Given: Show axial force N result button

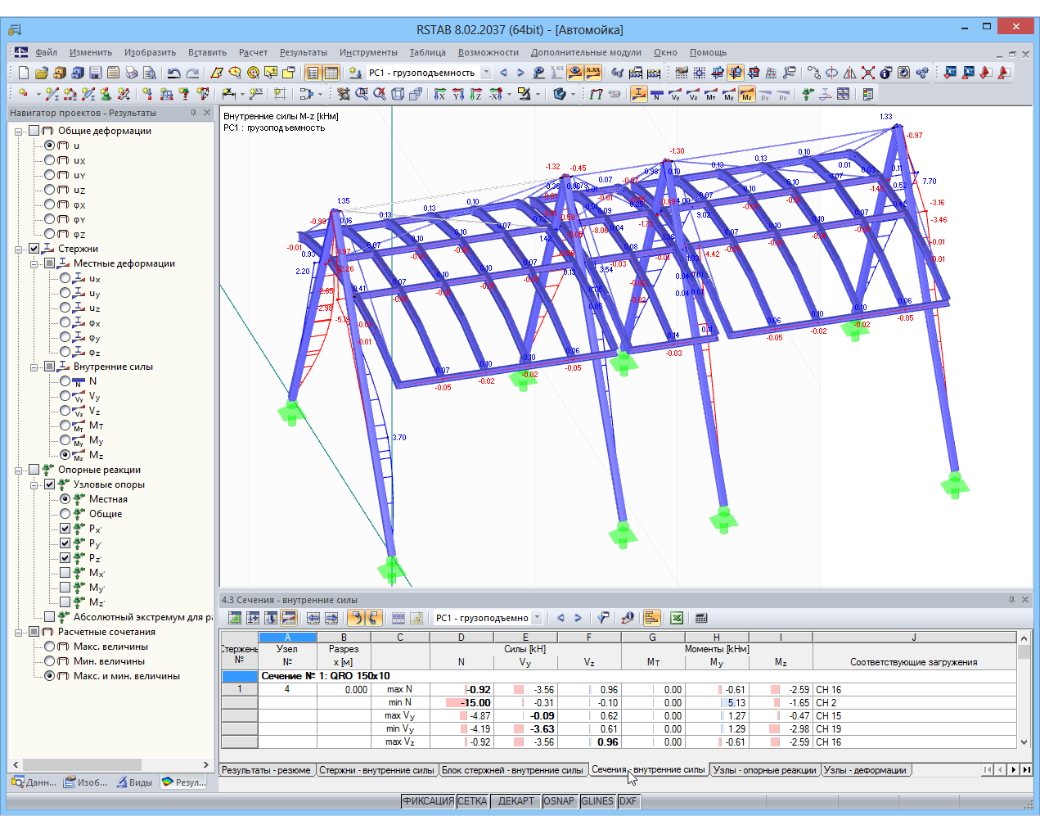Looking at the screenshot, I should [x=657, y=94].
